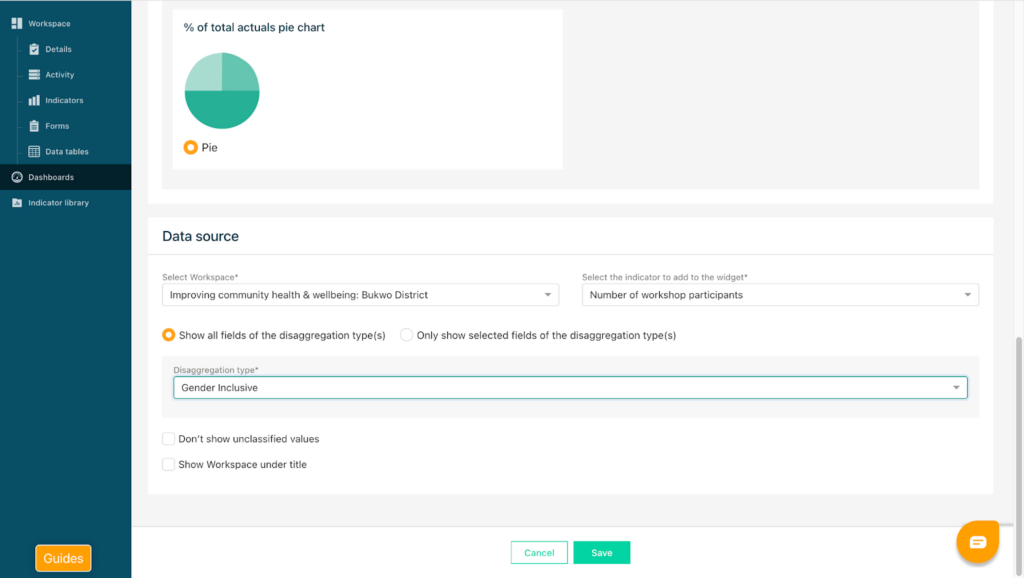
Task: Choose Show all fields of disaggregation types
Action: pyautogui.click(x=169, y=335)
